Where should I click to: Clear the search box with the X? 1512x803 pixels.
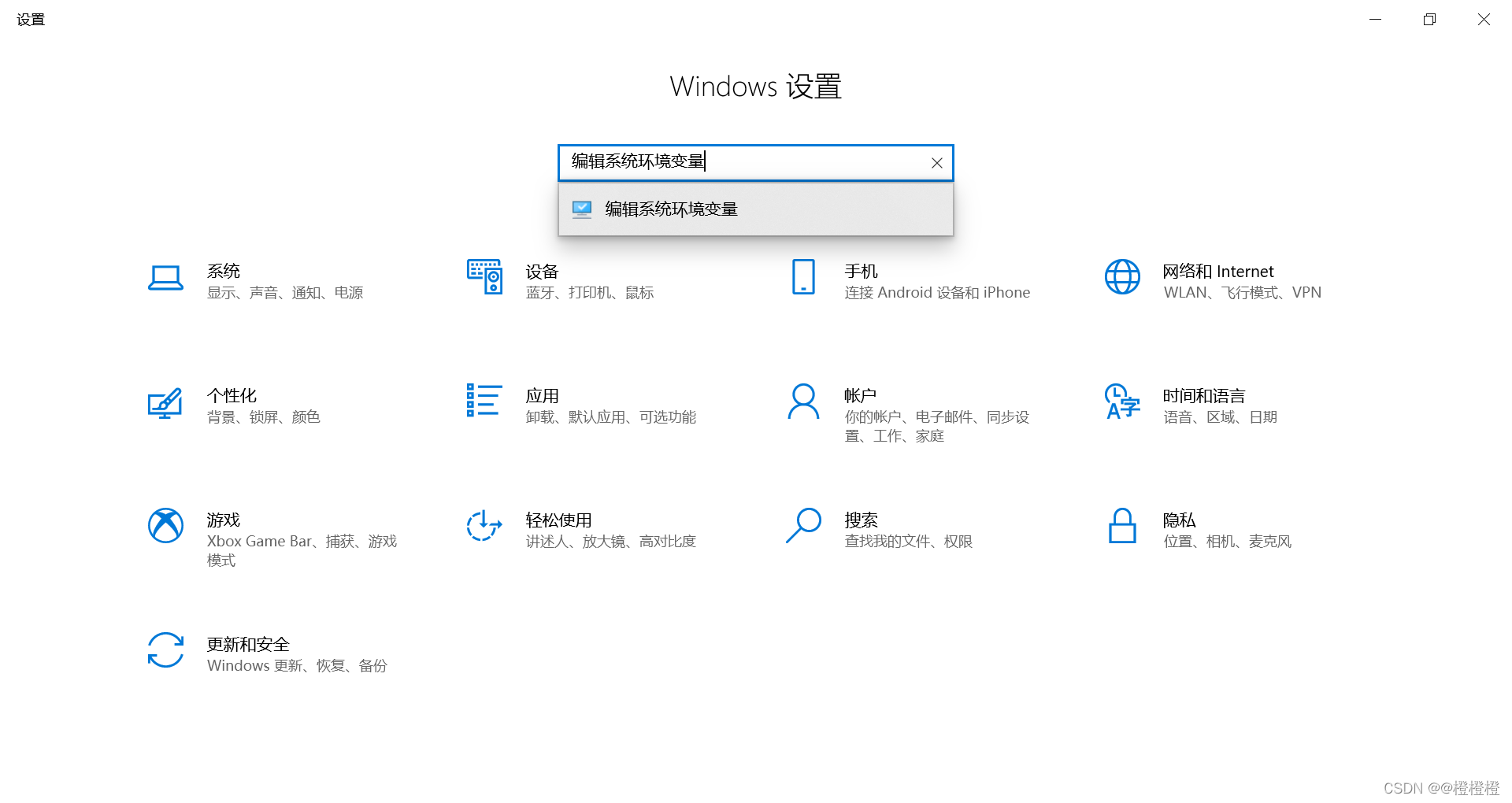936,162
